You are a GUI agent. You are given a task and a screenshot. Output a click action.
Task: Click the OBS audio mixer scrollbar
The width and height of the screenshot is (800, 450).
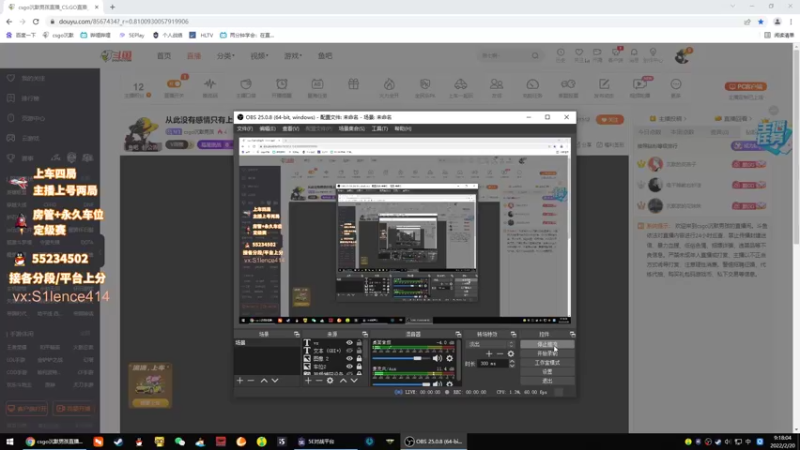pos(459,362)
